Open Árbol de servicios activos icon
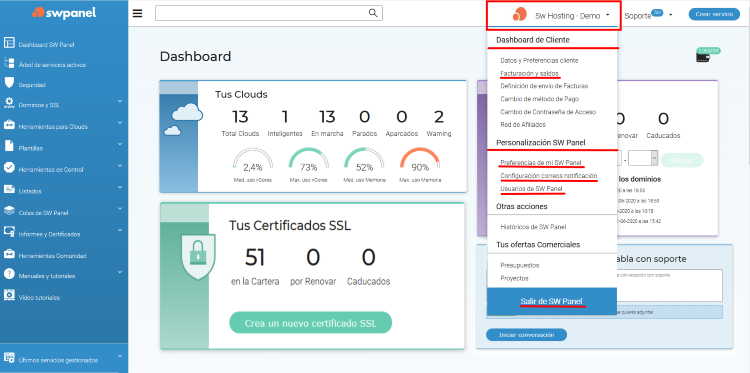750x373 pixels. click(x=10, y=63)
